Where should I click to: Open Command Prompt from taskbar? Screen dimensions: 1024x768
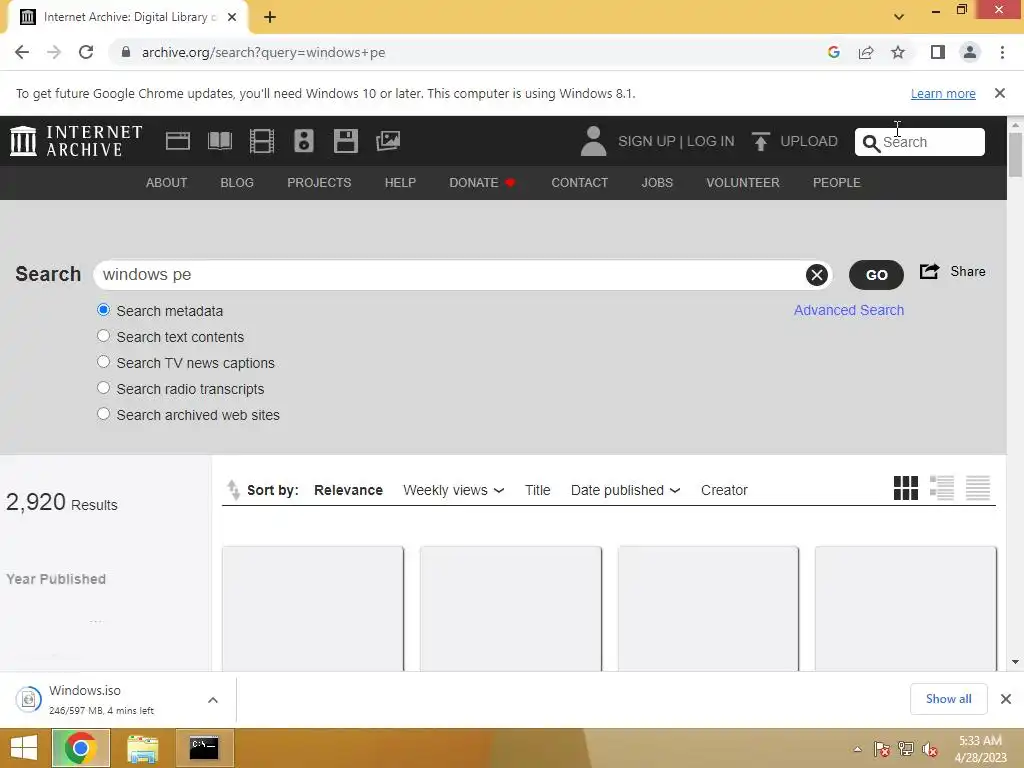(204, 748)
